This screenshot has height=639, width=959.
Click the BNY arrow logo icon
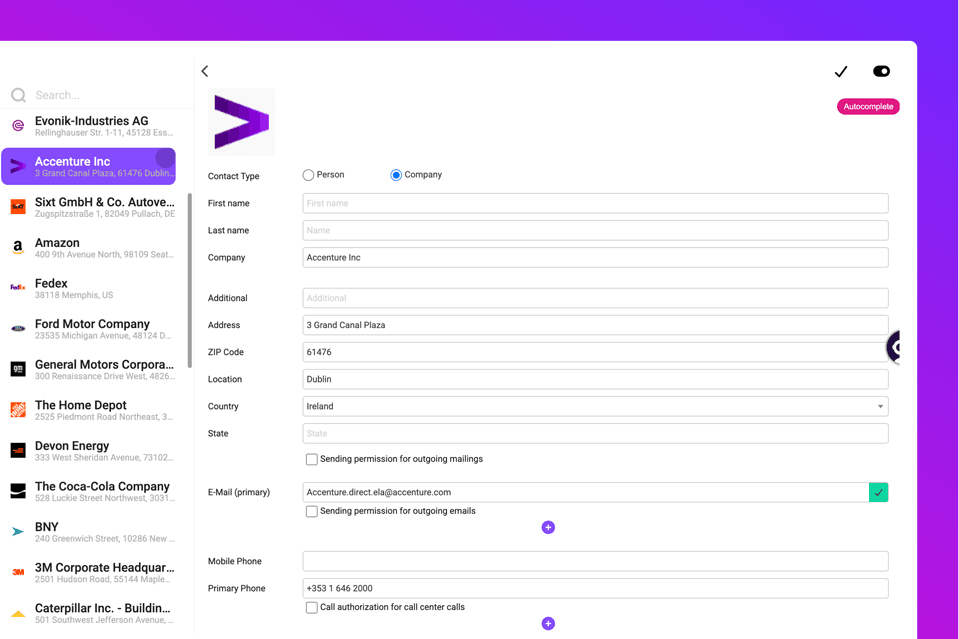pos(18,531)
